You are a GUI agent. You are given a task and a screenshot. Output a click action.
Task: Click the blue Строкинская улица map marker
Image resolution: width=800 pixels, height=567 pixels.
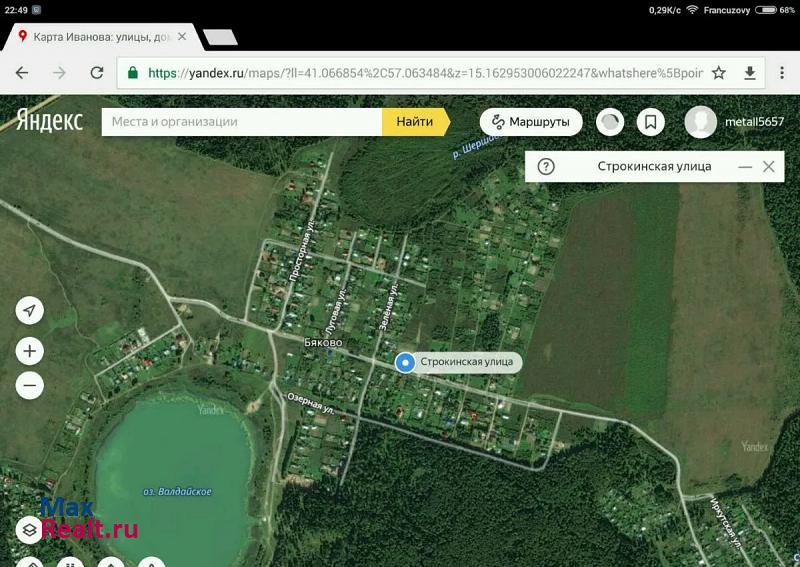(x=405, y=363)
